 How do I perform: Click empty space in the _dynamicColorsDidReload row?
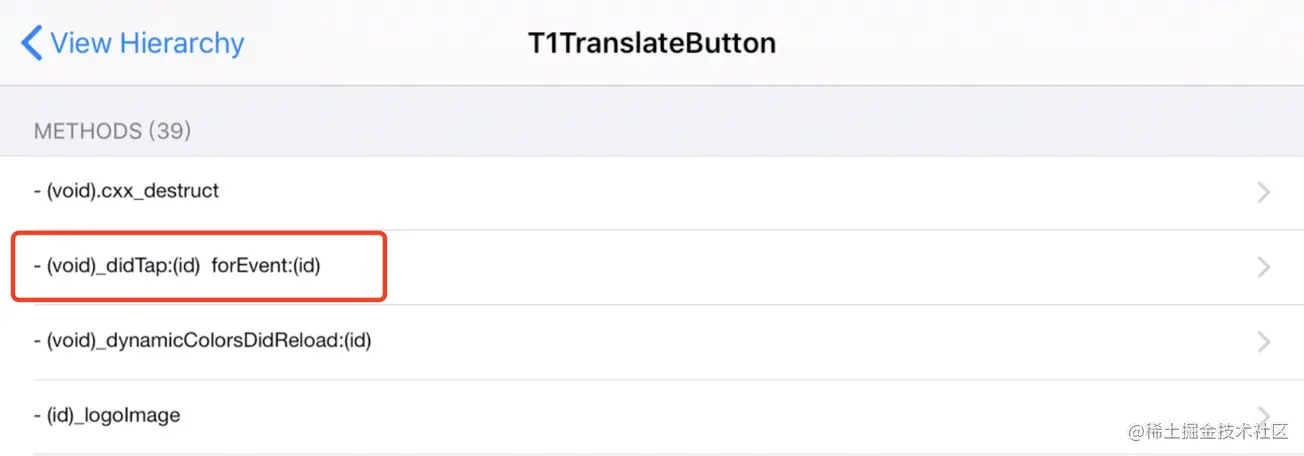coord(800,342)
